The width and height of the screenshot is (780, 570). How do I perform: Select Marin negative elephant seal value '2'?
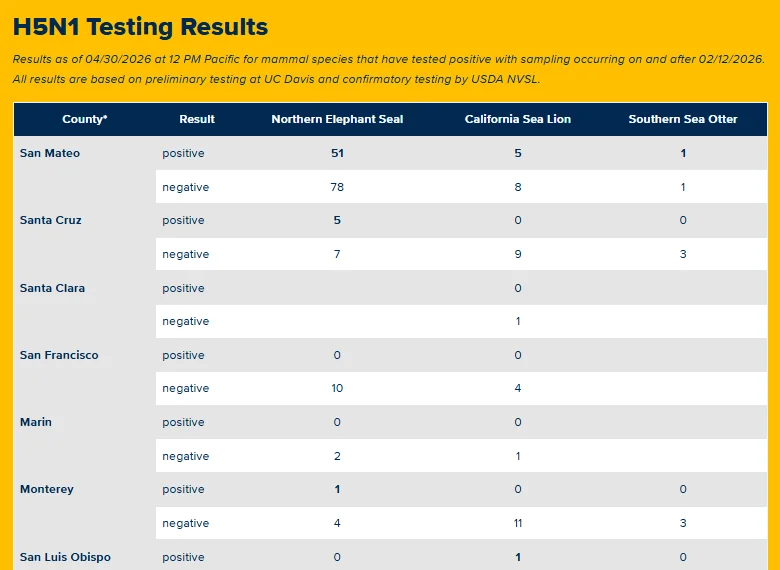(x=337, y=456)
